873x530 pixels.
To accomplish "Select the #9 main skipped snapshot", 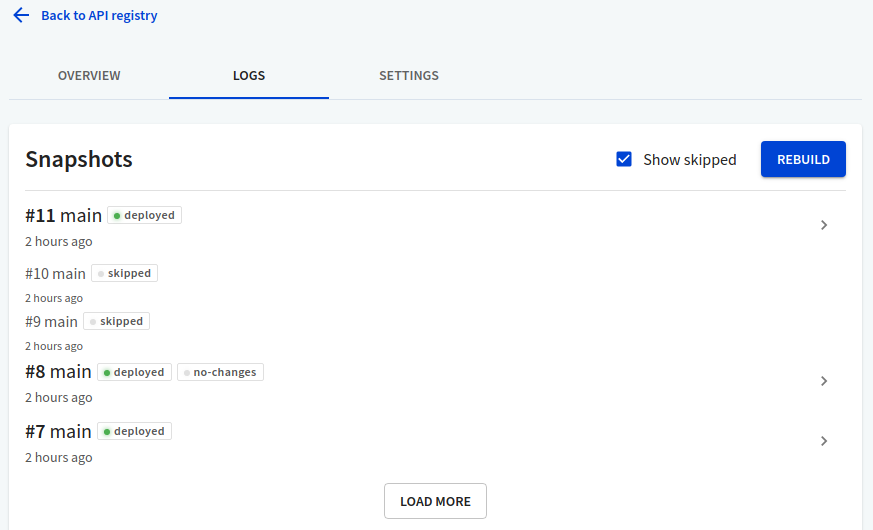I will coord(51,322).
